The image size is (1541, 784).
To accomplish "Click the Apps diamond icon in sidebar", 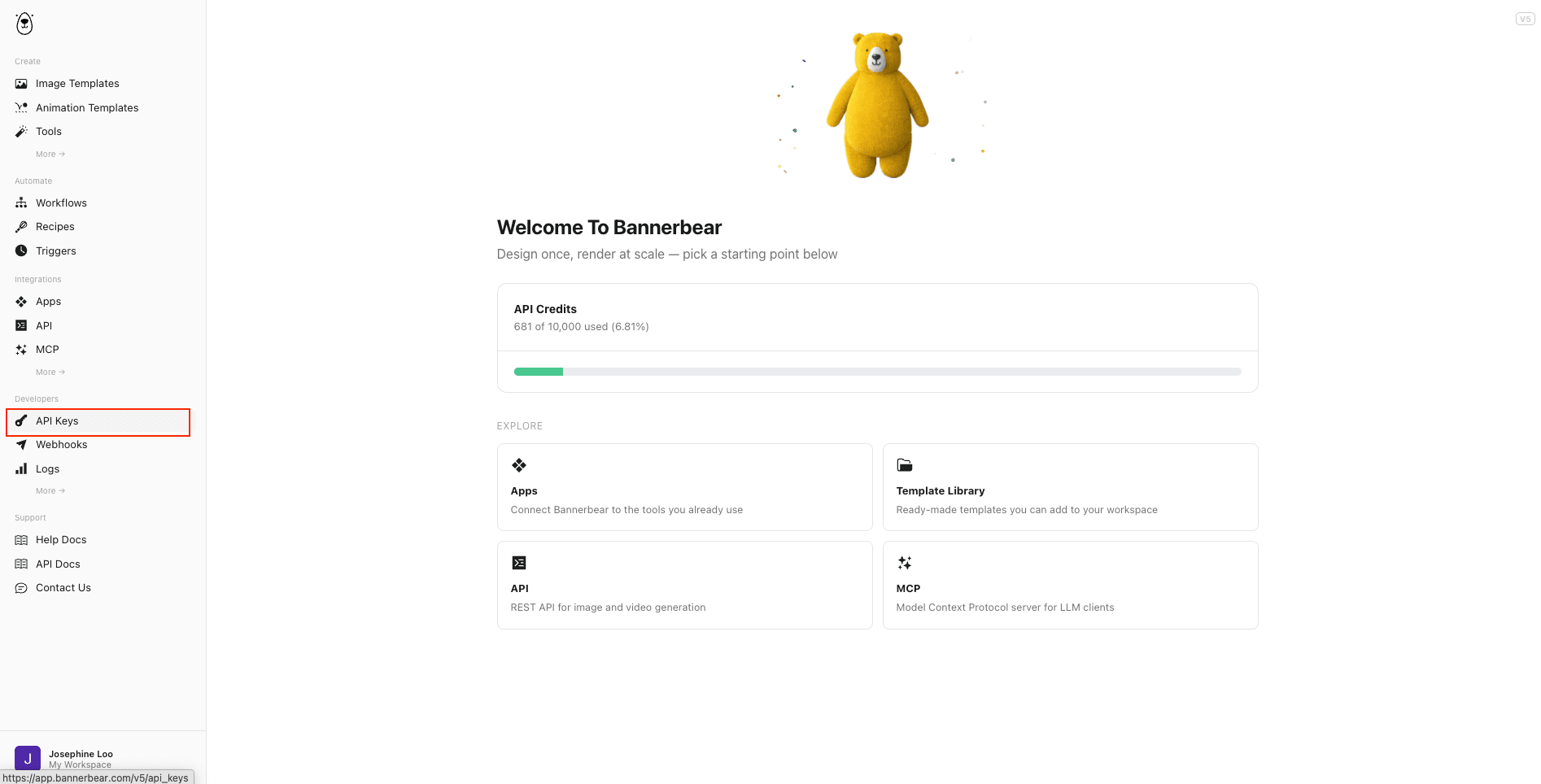I will point(21,302).
